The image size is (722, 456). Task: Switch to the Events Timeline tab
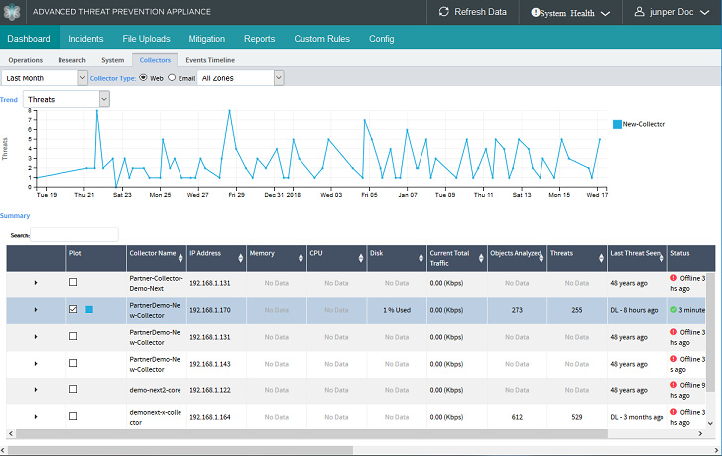point(210,60)
